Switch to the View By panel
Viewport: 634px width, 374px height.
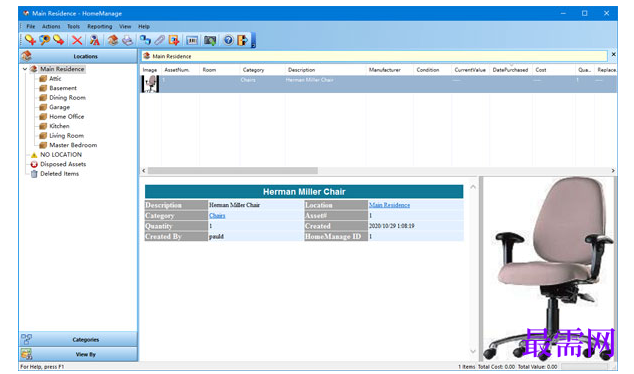tap(78, 354)
